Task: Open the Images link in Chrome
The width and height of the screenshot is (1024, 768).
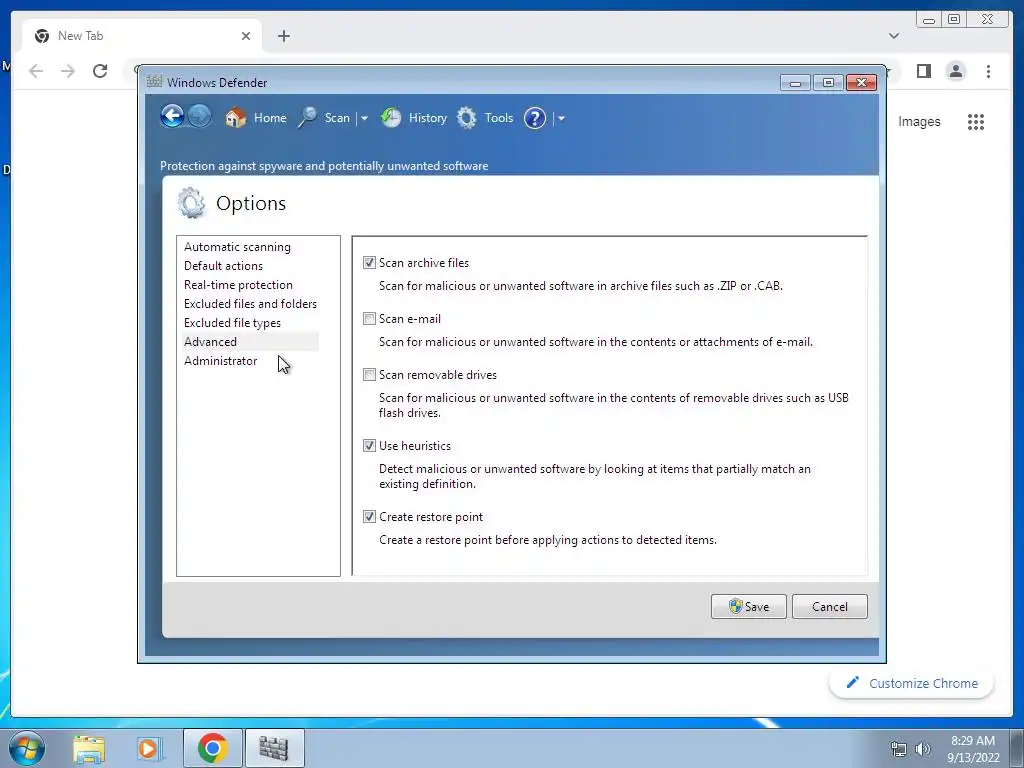Action: [919, 121]
